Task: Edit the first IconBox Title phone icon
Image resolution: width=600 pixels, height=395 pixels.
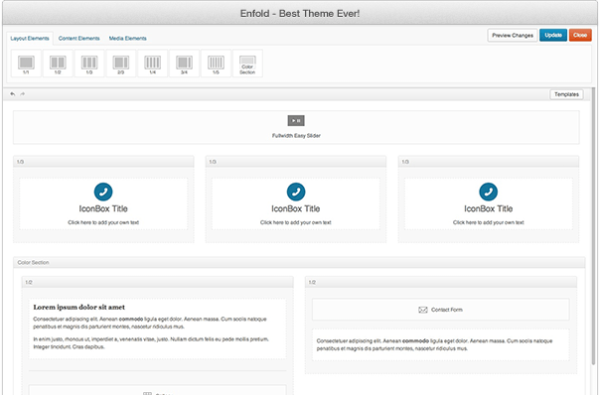Action: 103,192
